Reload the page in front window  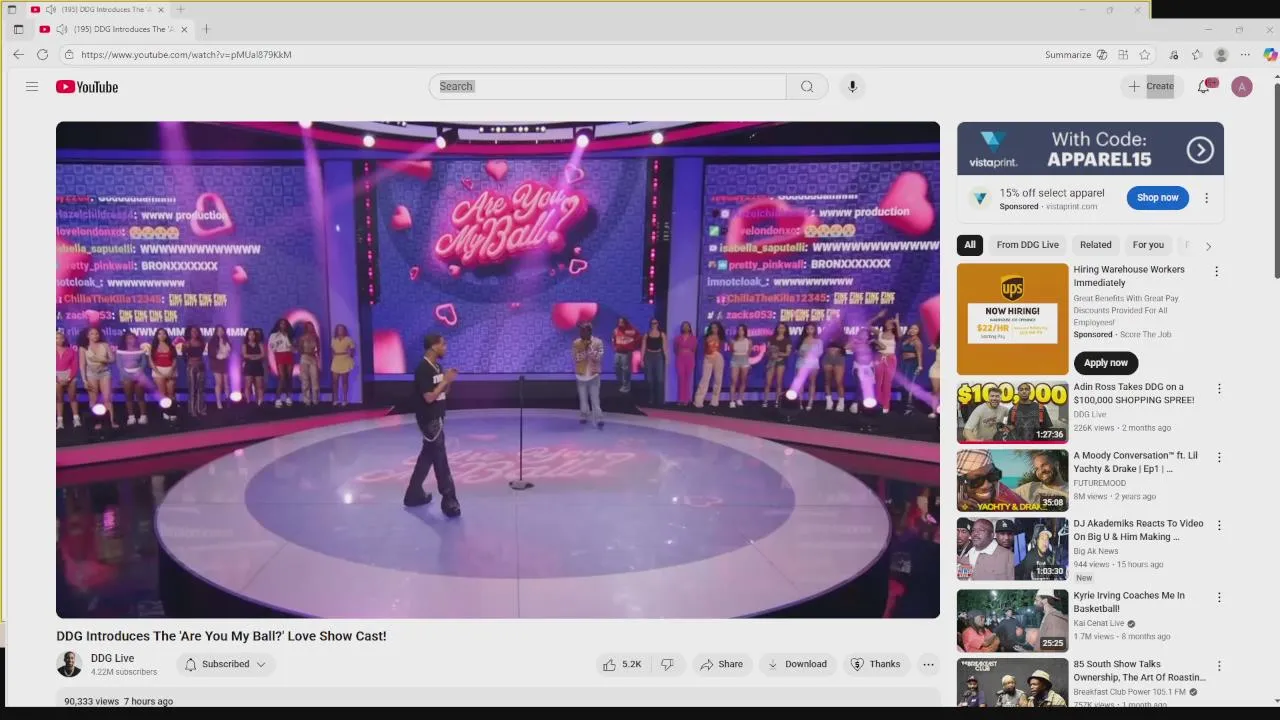pos(43,55)
